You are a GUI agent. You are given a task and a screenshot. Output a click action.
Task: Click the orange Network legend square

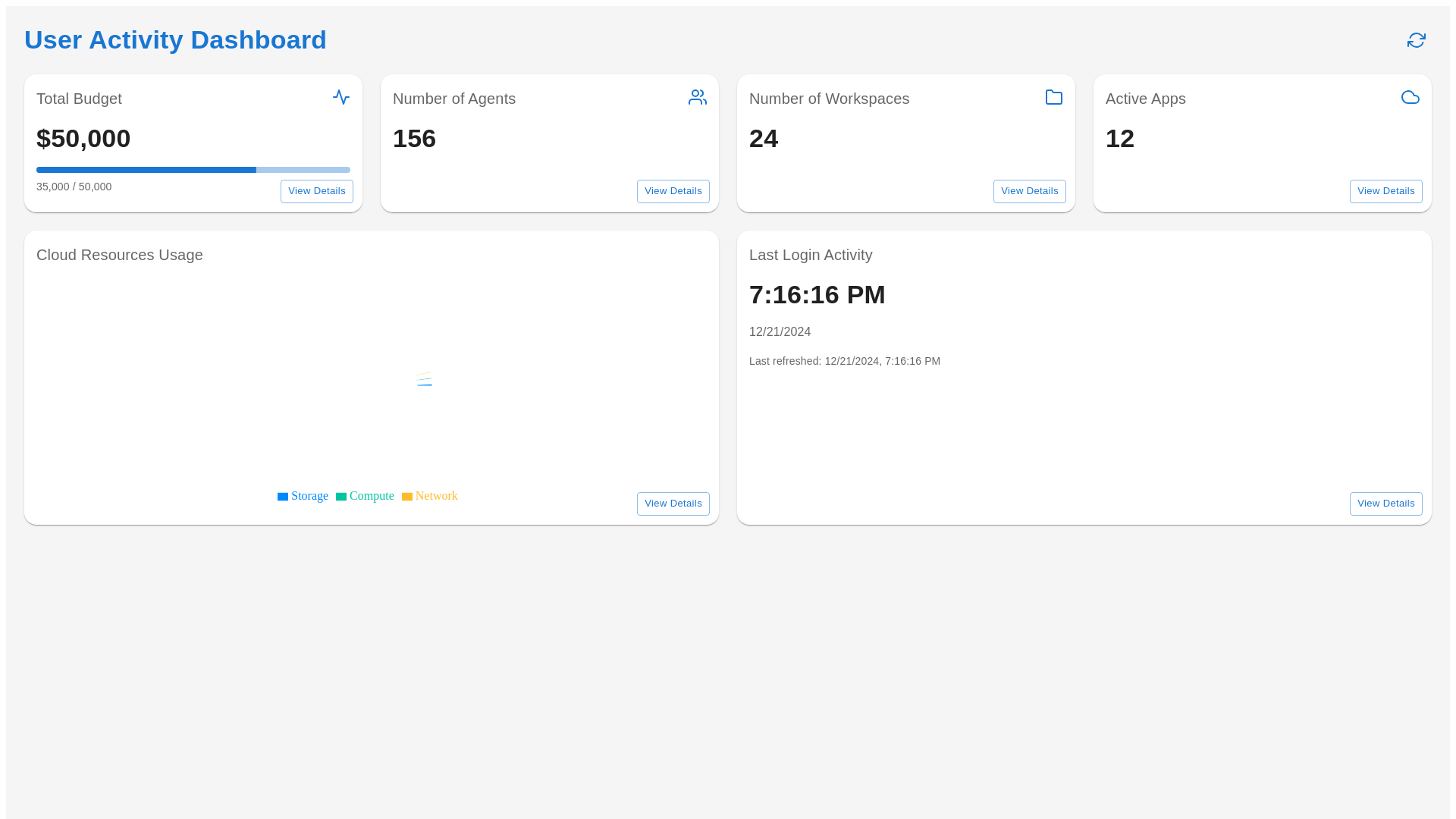click(407, 496)
